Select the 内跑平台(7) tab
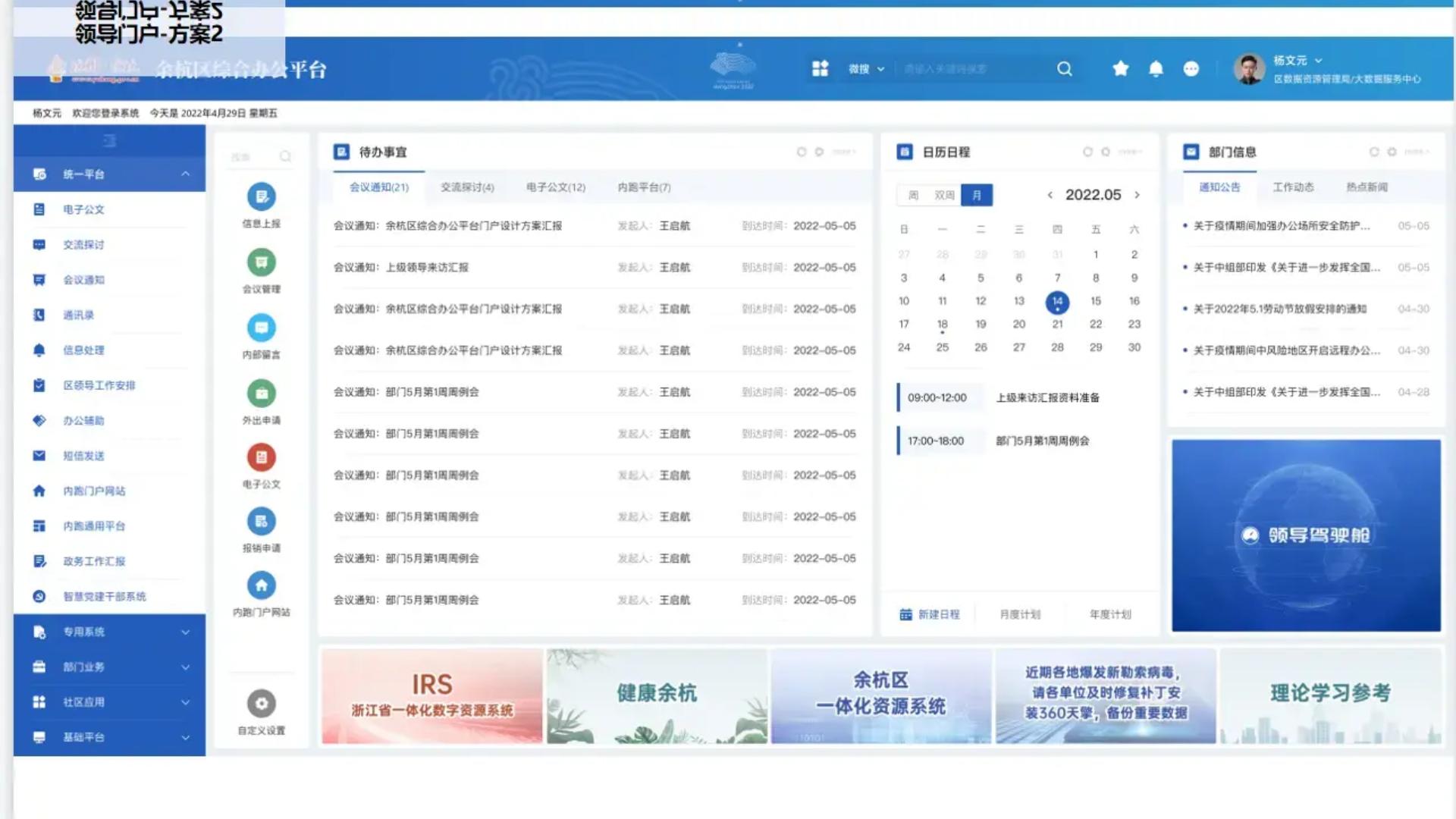 tap(644, 187)
